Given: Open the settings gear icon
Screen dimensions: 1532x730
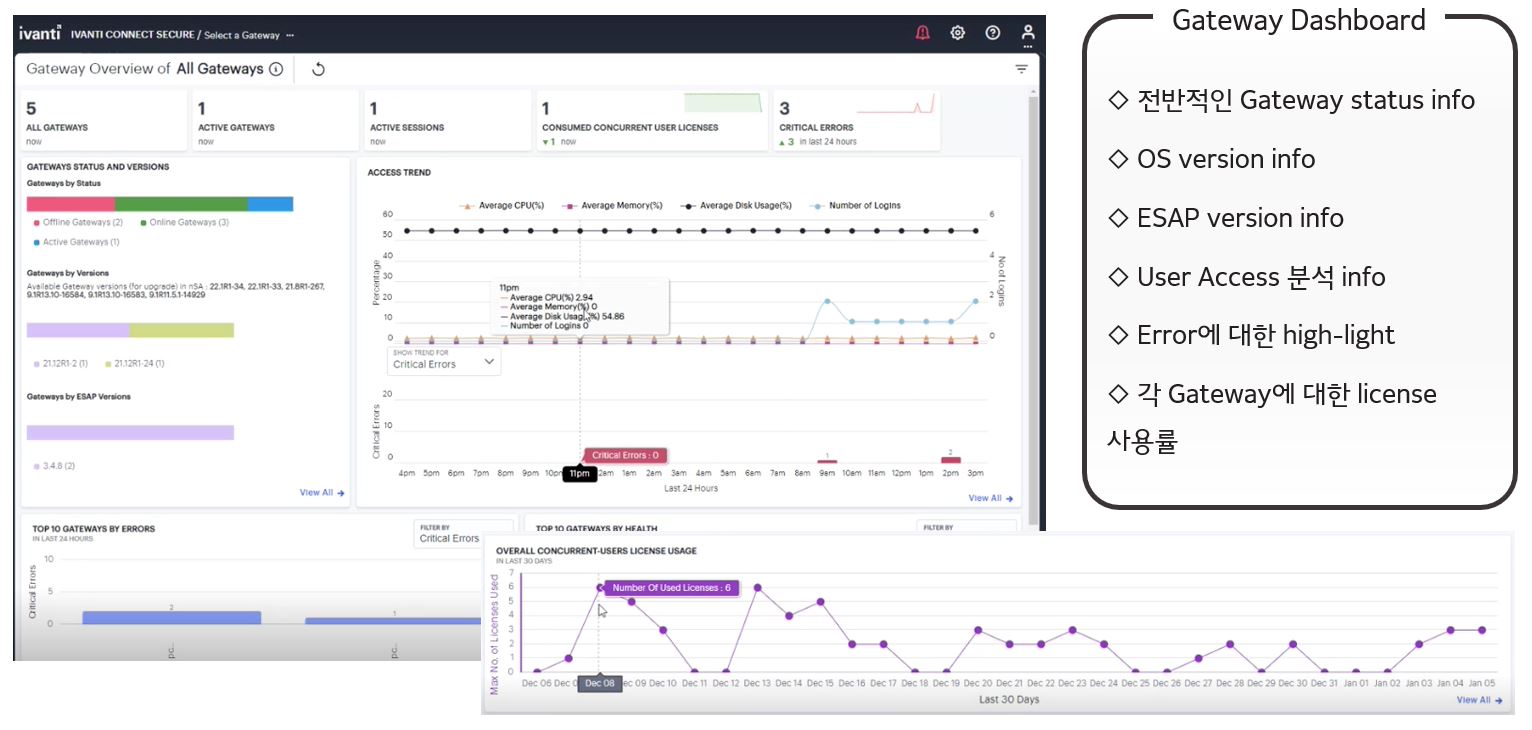Looking at the screenshot, I should coord(957,33).
